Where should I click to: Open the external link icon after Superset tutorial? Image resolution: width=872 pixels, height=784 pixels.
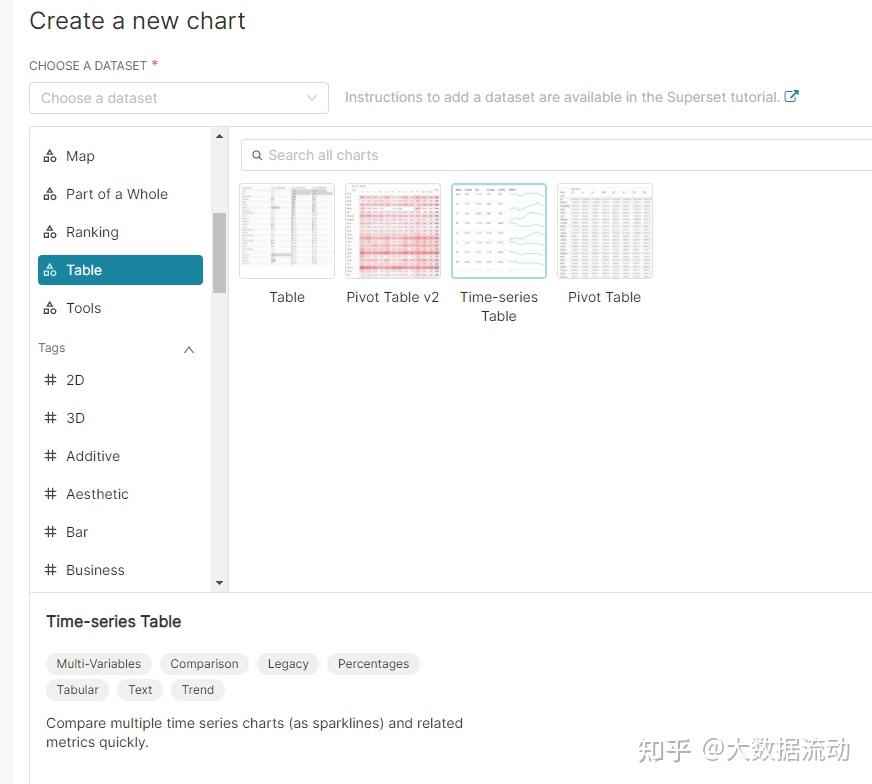click(x=791, y=96)
